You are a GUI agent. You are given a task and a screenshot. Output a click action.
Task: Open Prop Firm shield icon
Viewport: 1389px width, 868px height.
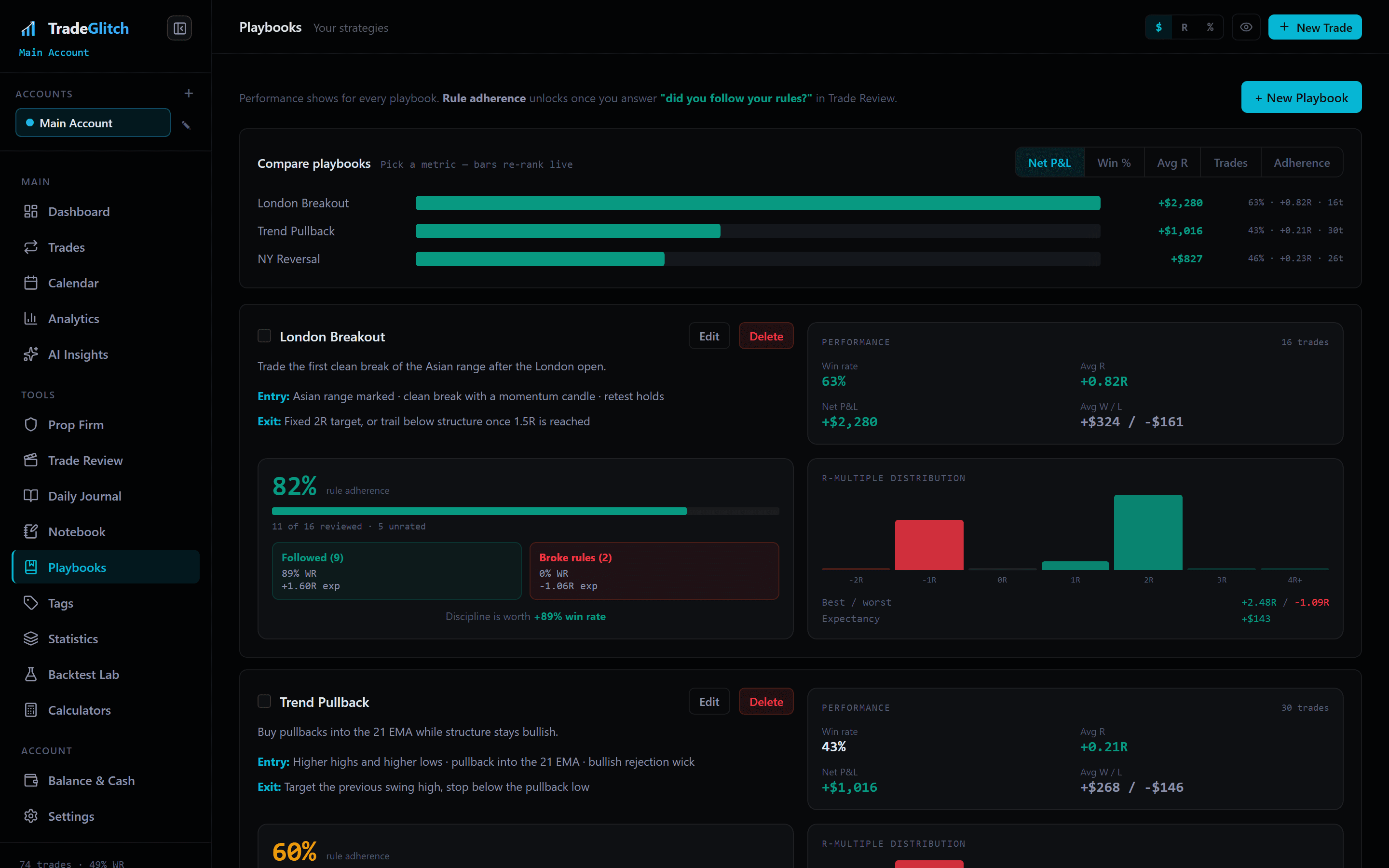[x=31, y=424]
